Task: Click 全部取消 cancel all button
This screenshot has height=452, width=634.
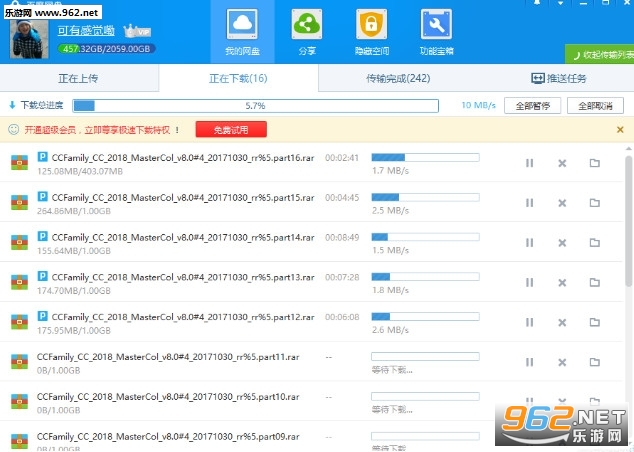Action: point(595,106)
